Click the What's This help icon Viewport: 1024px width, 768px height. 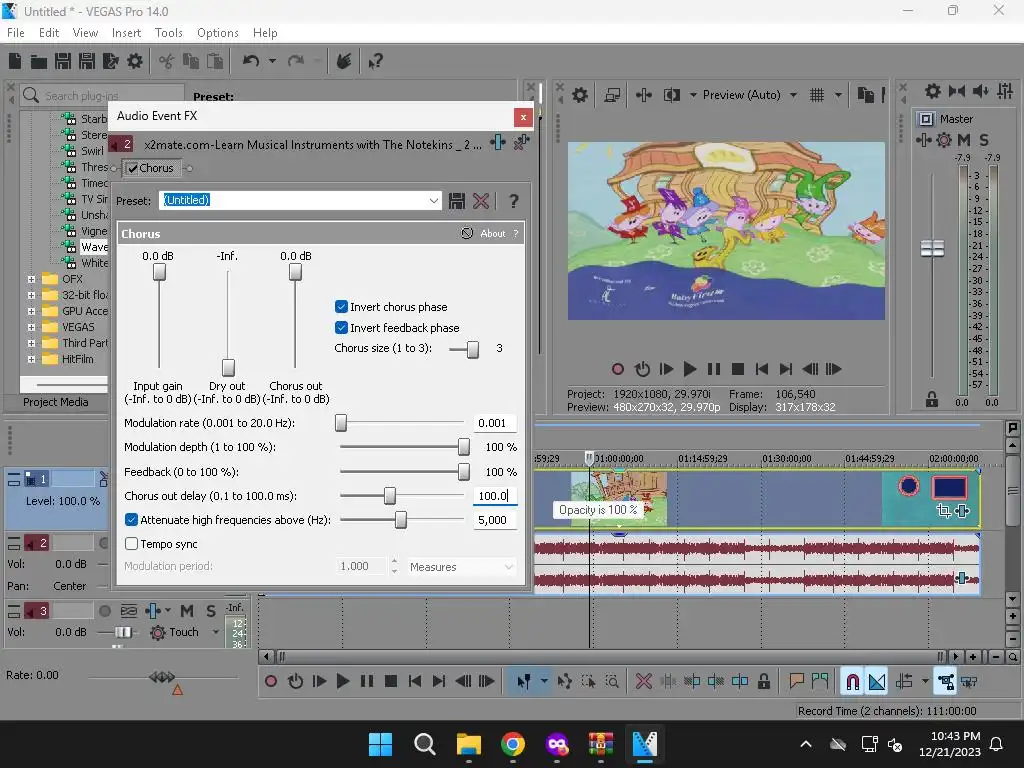click(x=375, y=61)
